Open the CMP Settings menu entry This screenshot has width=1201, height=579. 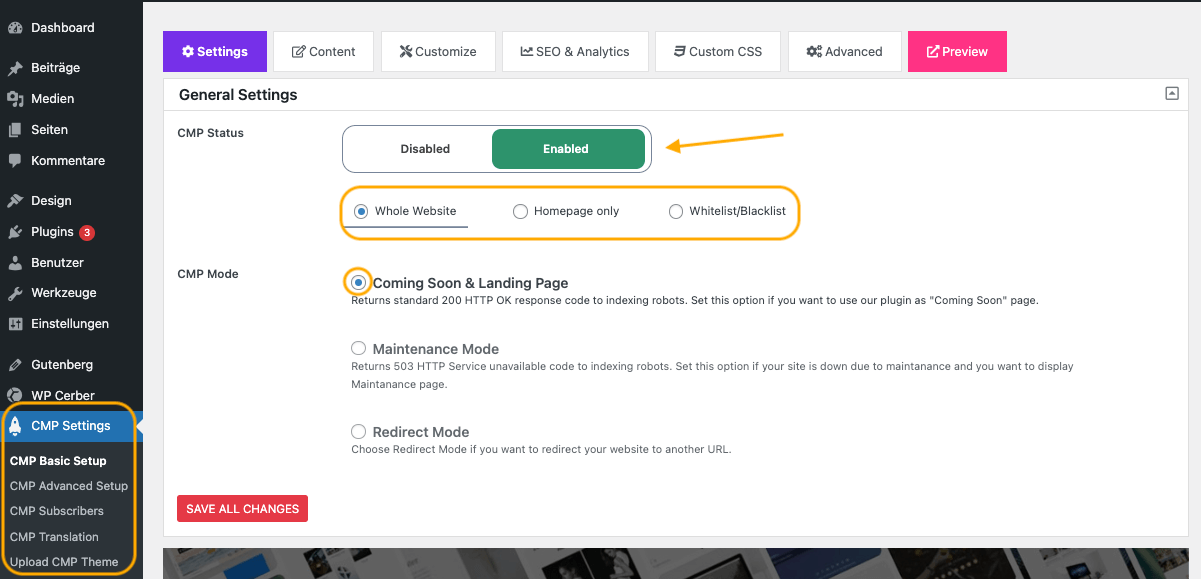[70, 426]
